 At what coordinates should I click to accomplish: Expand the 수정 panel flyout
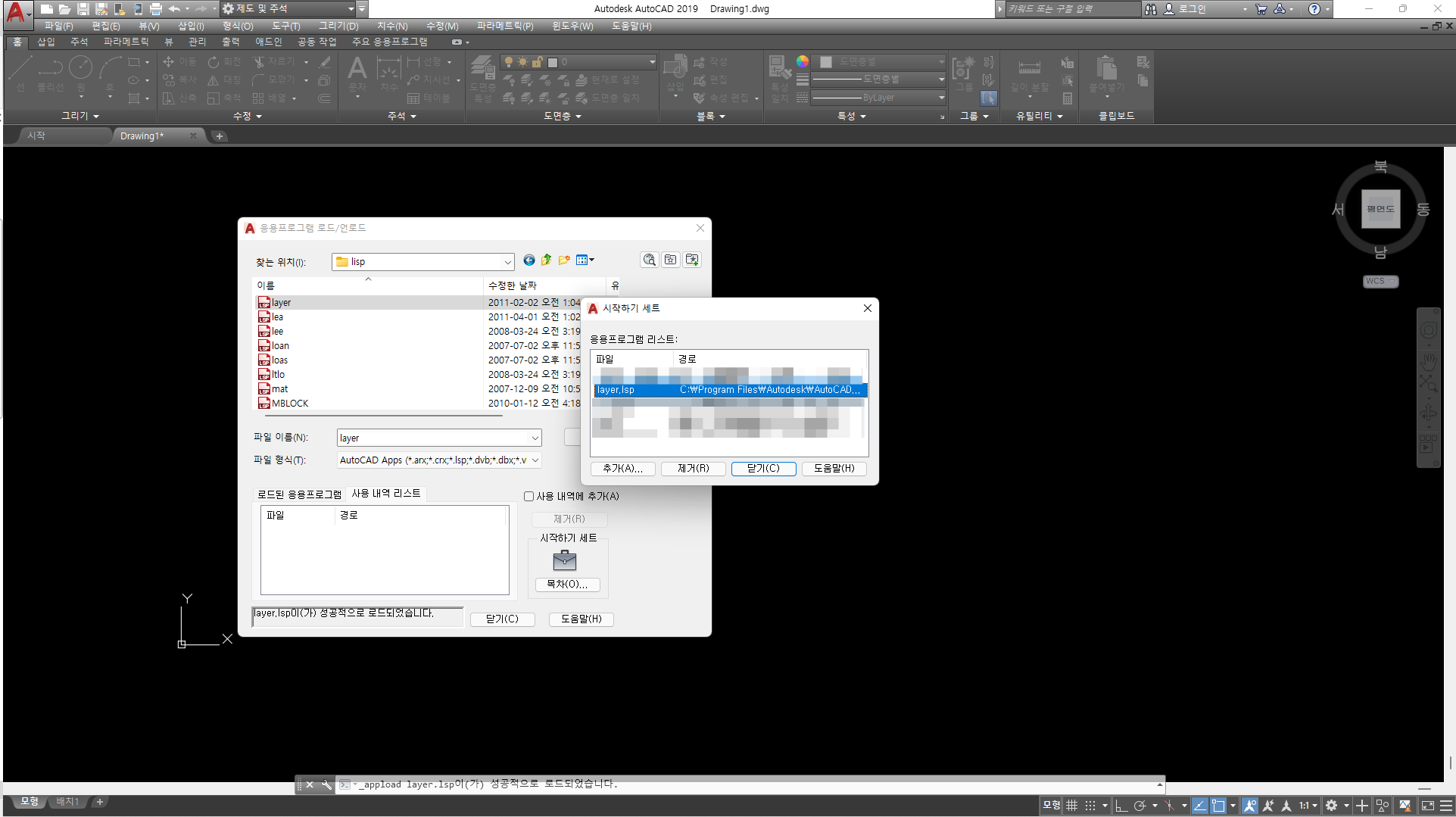pyautogui.click(x=247, y=116)
